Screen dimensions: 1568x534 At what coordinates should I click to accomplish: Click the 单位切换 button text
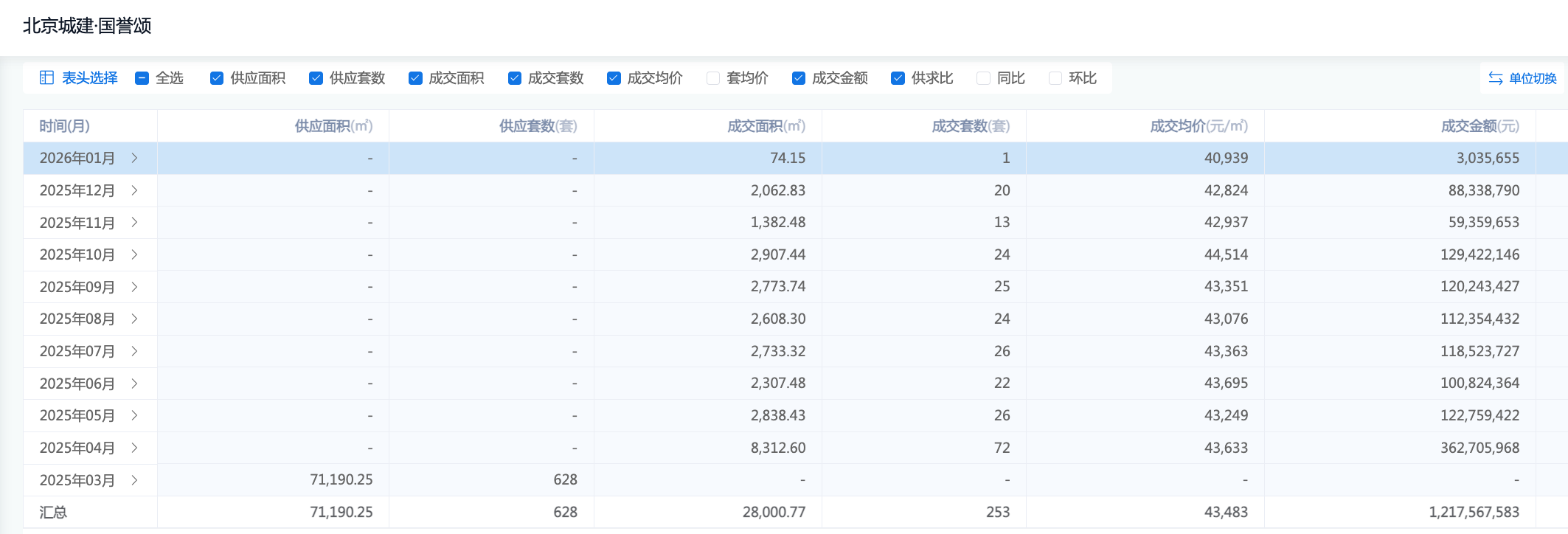(1533, 78)
